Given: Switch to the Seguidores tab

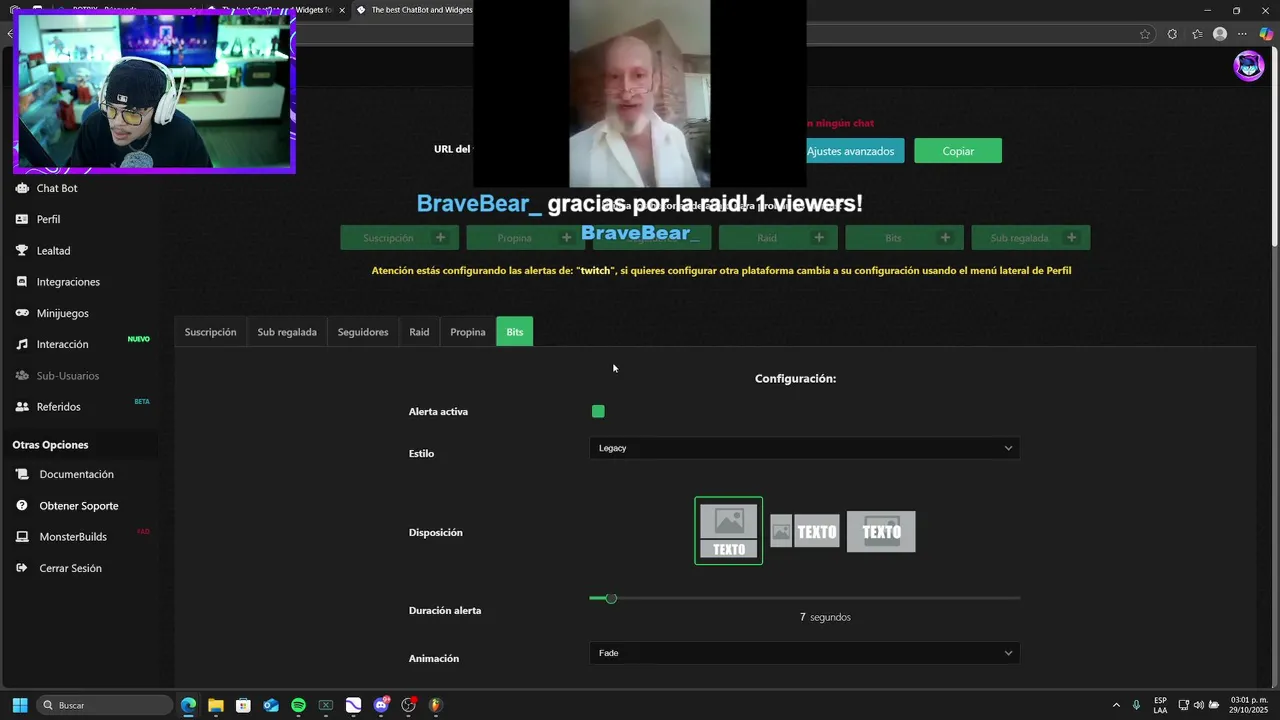Looking at the screenshot, I should click(x=363, y=332).
